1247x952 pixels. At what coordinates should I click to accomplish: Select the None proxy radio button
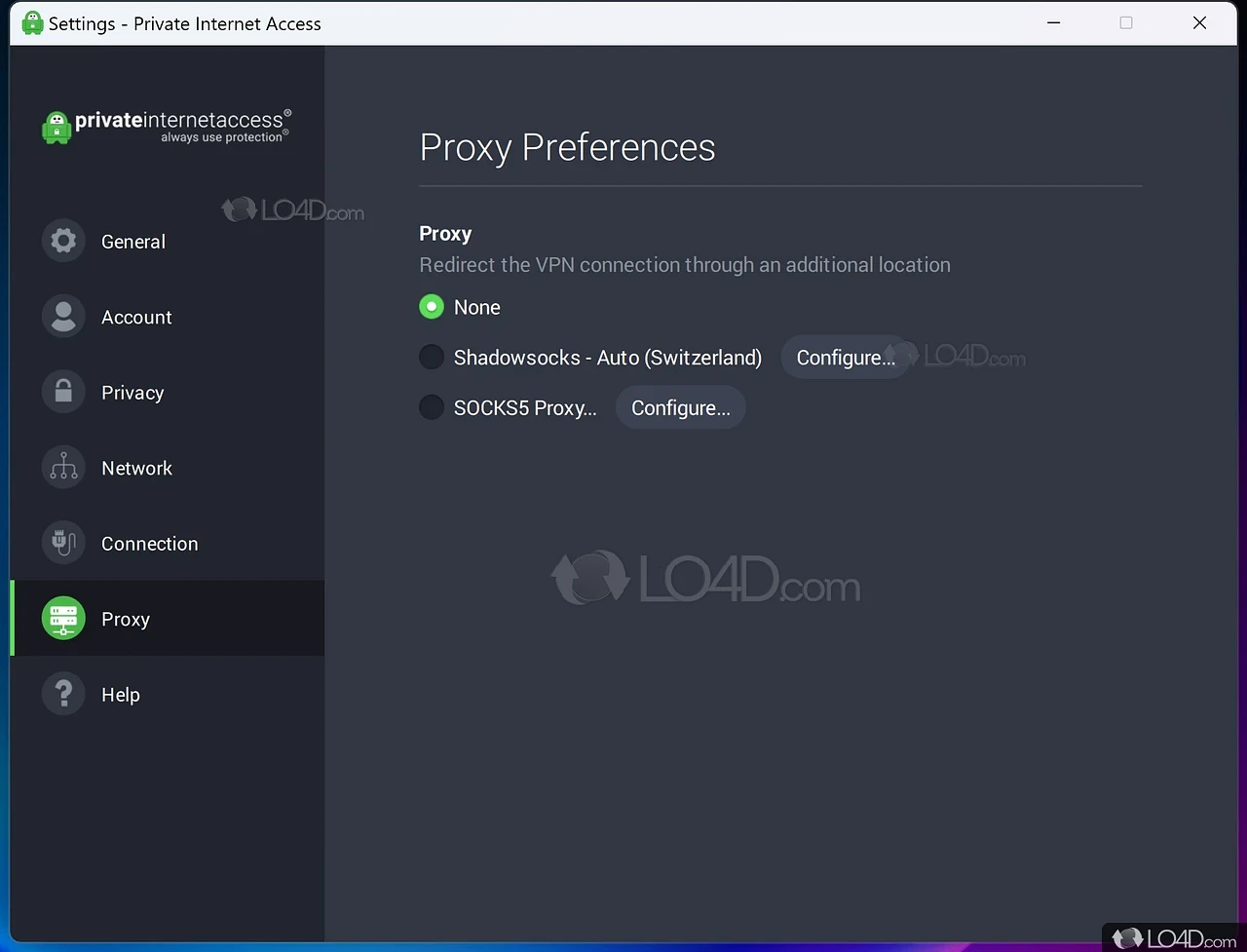click(x=432, y=307)
